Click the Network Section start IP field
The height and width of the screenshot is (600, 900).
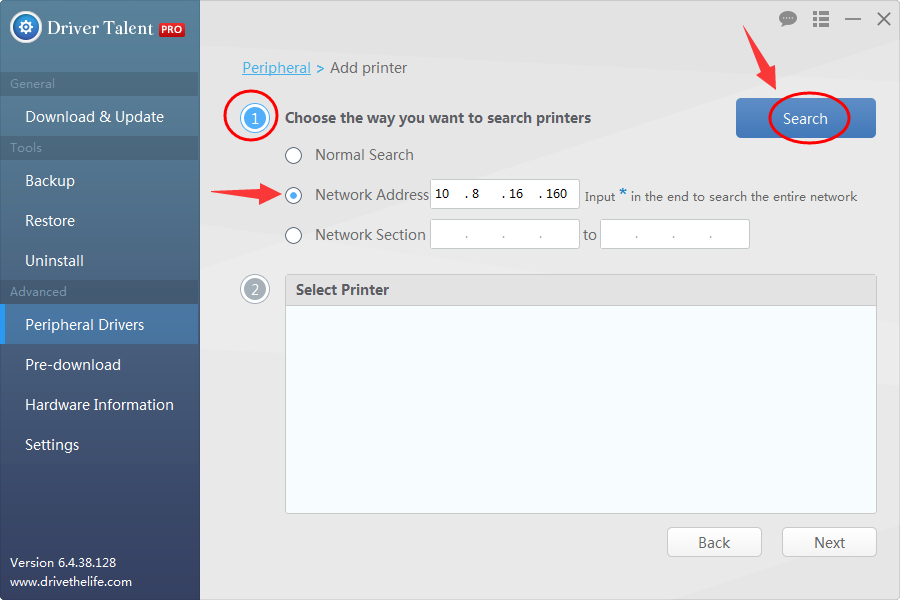[x=505, y=234]
